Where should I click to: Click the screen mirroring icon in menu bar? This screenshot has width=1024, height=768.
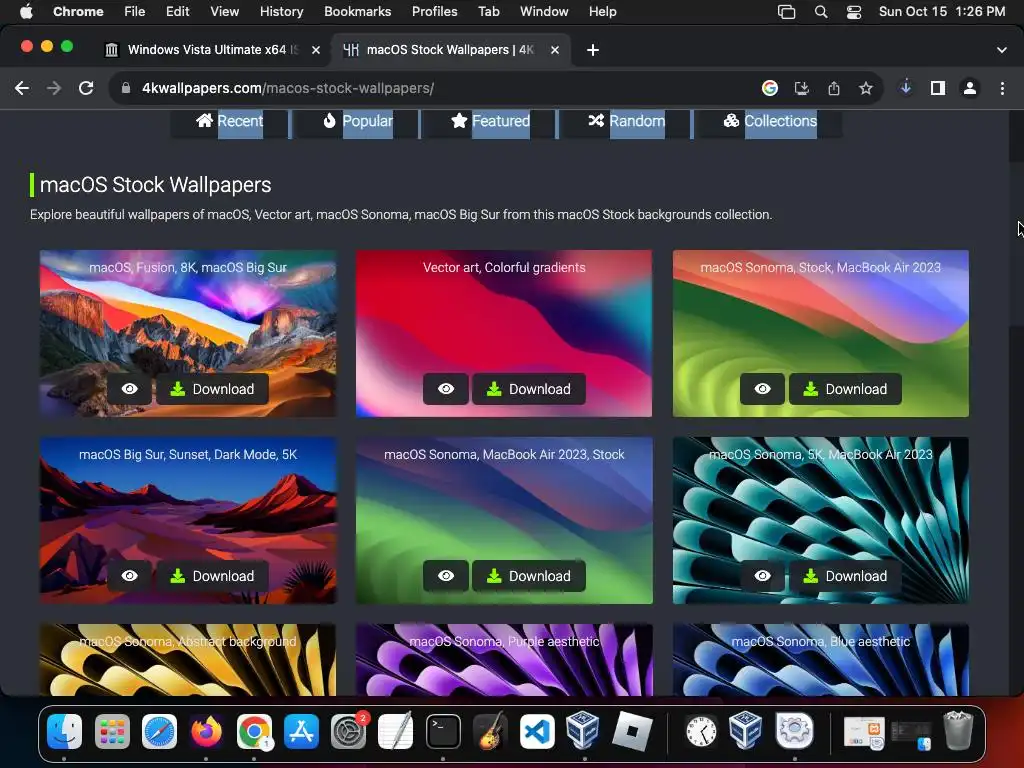click(787, 12)
